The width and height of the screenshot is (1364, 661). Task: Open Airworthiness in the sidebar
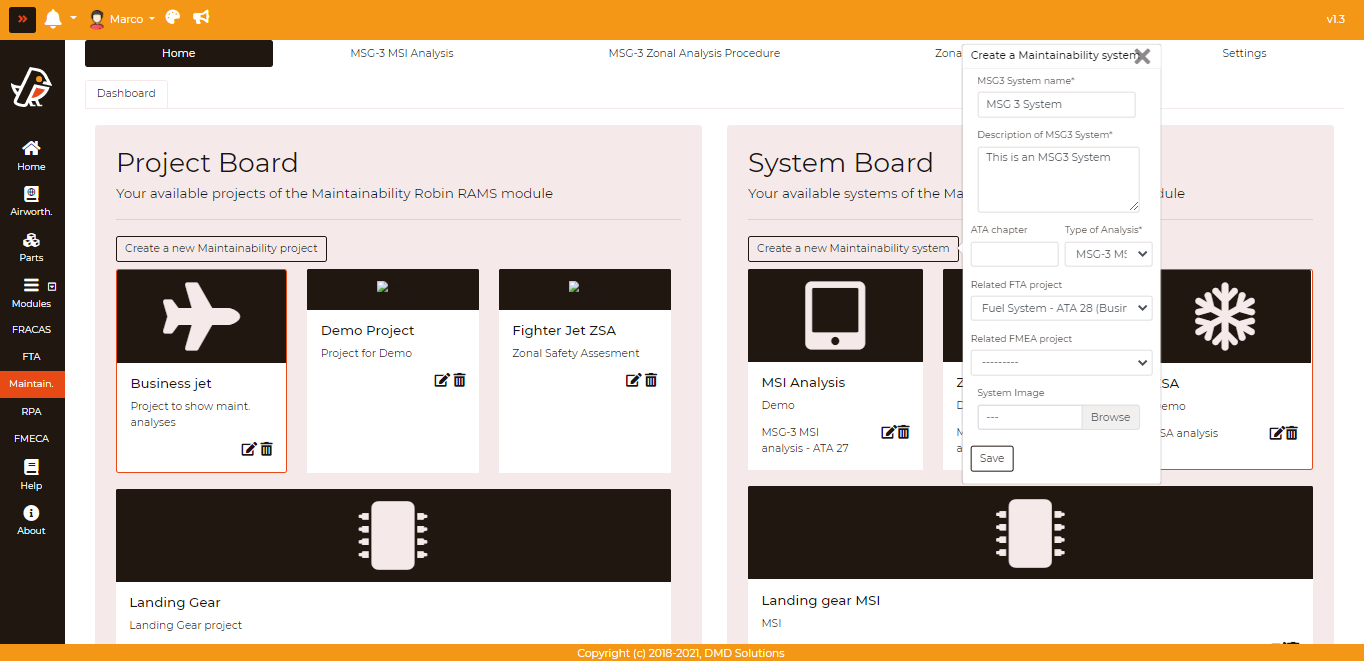tap(31, 201)
